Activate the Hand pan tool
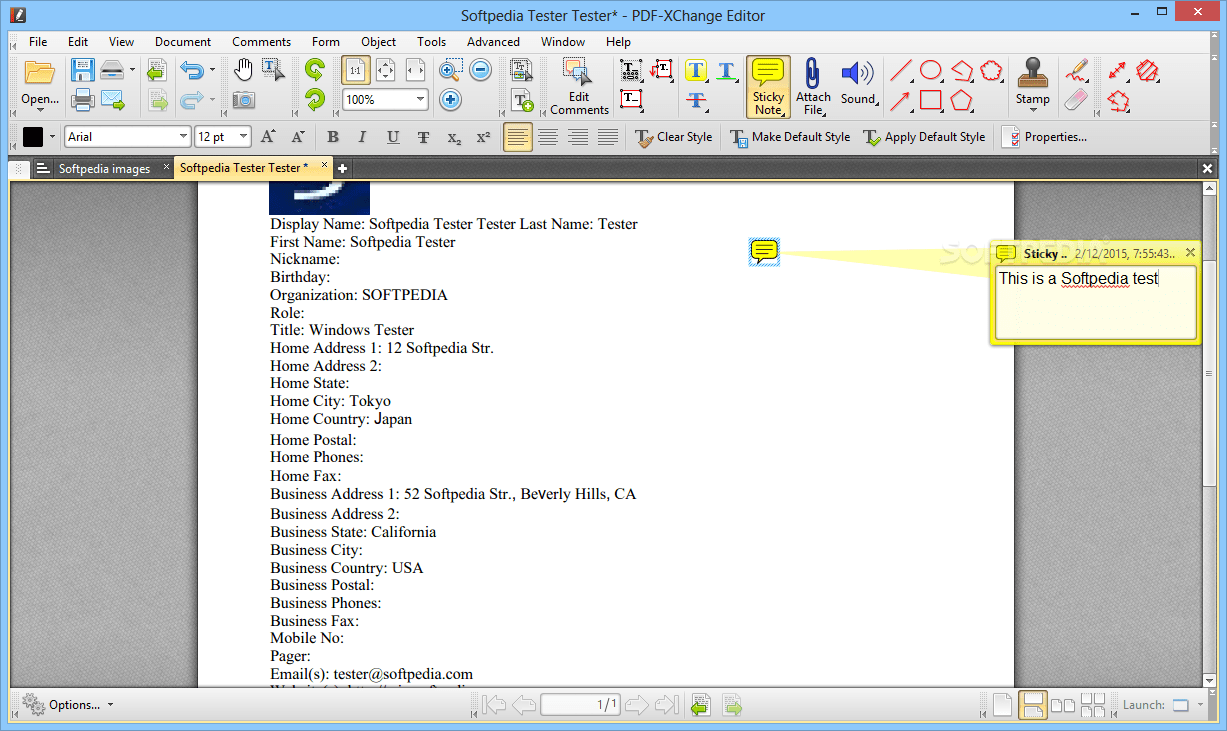 (x=243, y=67)
